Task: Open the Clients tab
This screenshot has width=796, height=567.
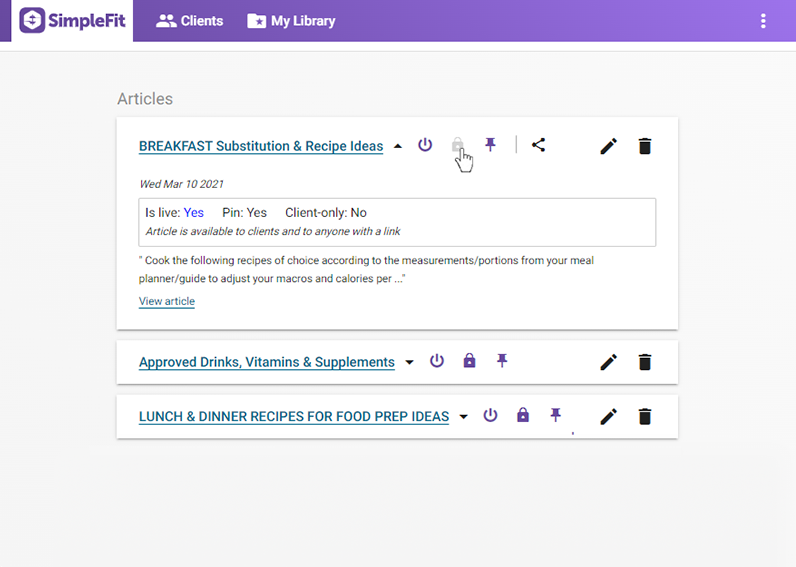Action: (190, 21)
